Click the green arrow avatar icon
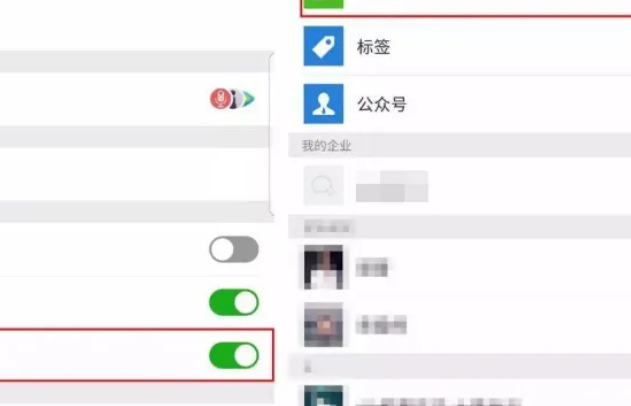 (249, 99)
